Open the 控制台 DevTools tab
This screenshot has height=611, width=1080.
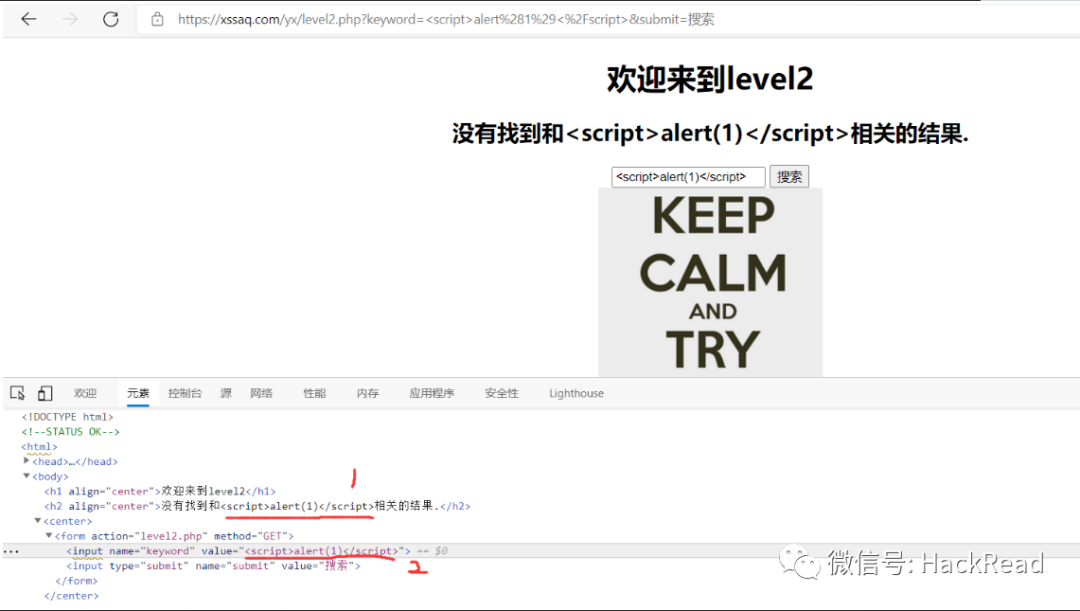coord(185,393)
